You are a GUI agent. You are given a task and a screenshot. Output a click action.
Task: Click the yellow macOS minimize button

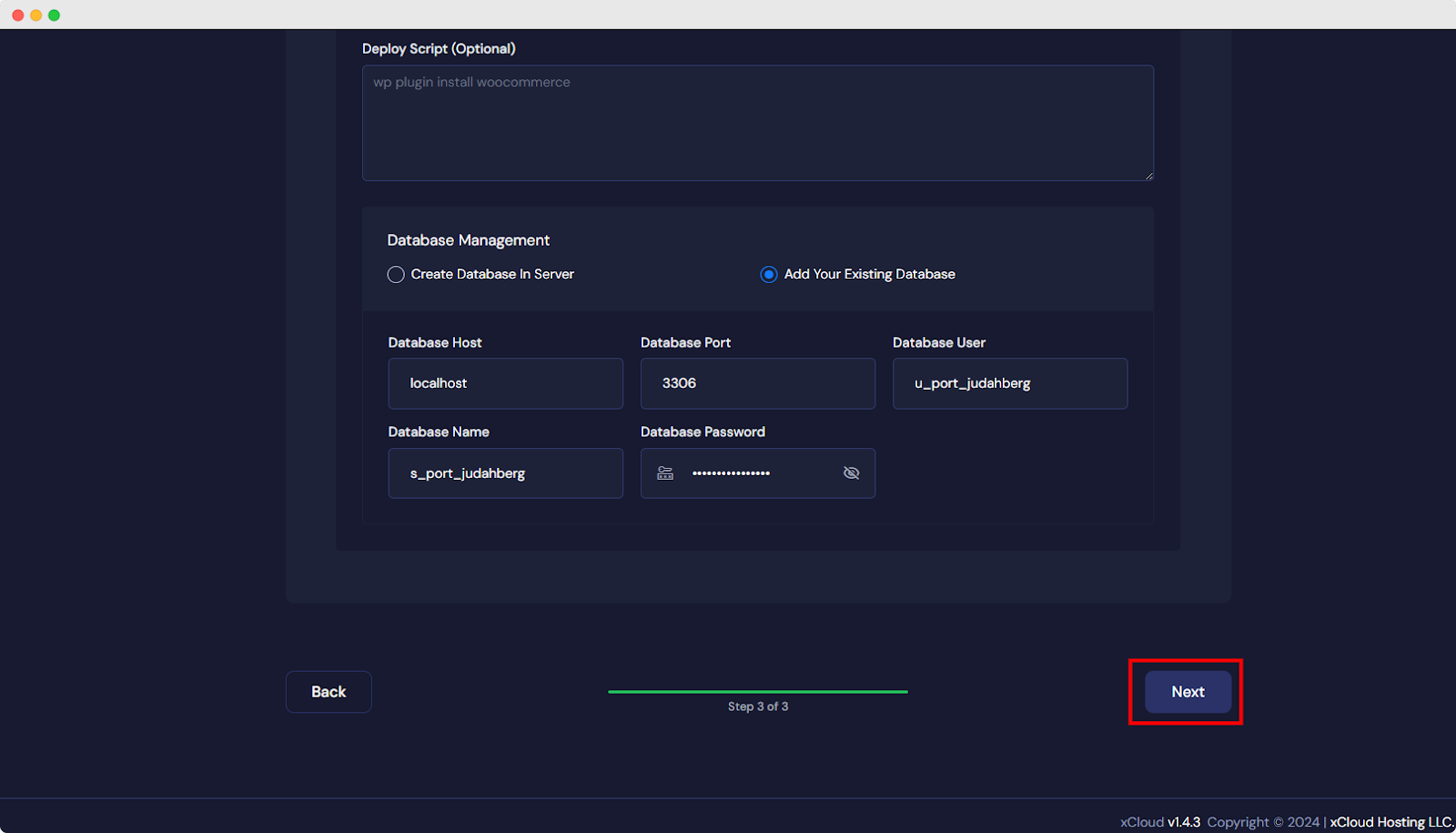click(36, 15)
